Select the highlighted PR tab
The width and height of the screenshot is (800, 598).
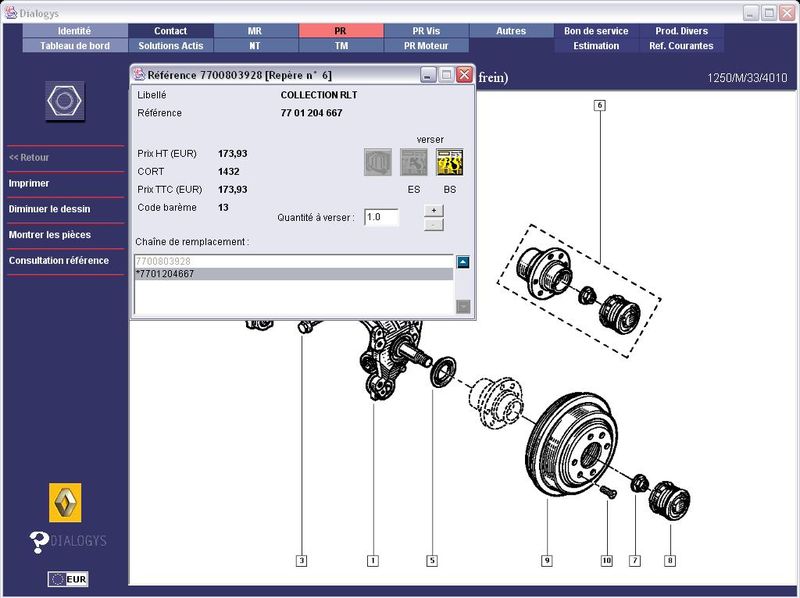tap(341, 31)
